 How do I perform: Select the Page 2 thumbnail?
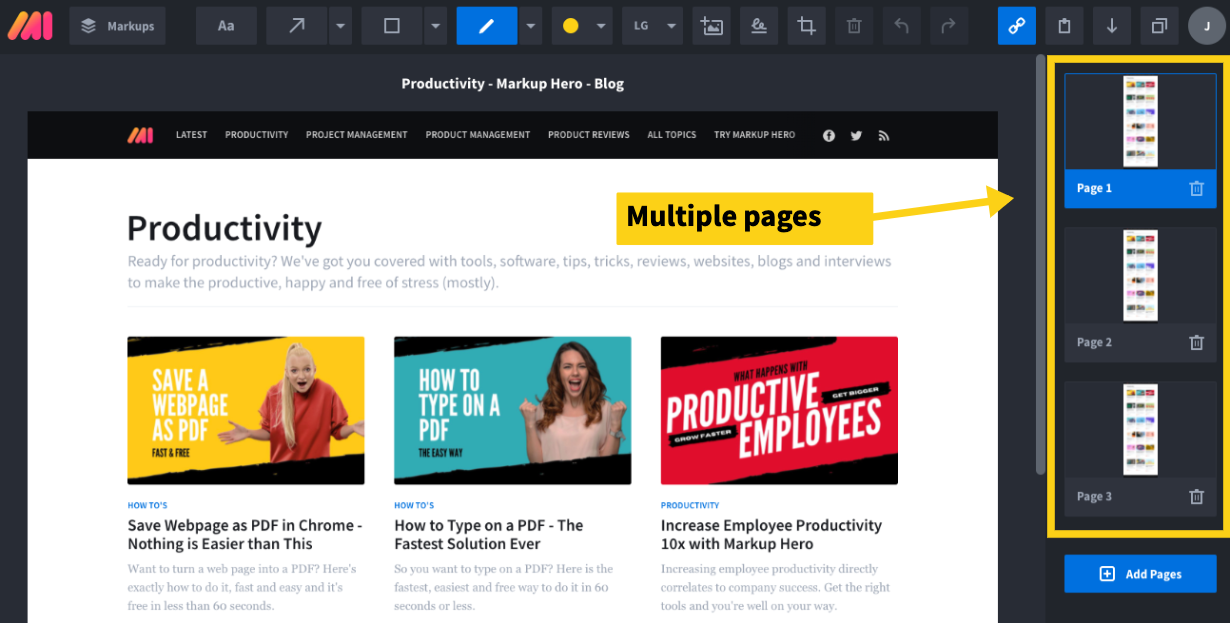[x=1140, y=275]
